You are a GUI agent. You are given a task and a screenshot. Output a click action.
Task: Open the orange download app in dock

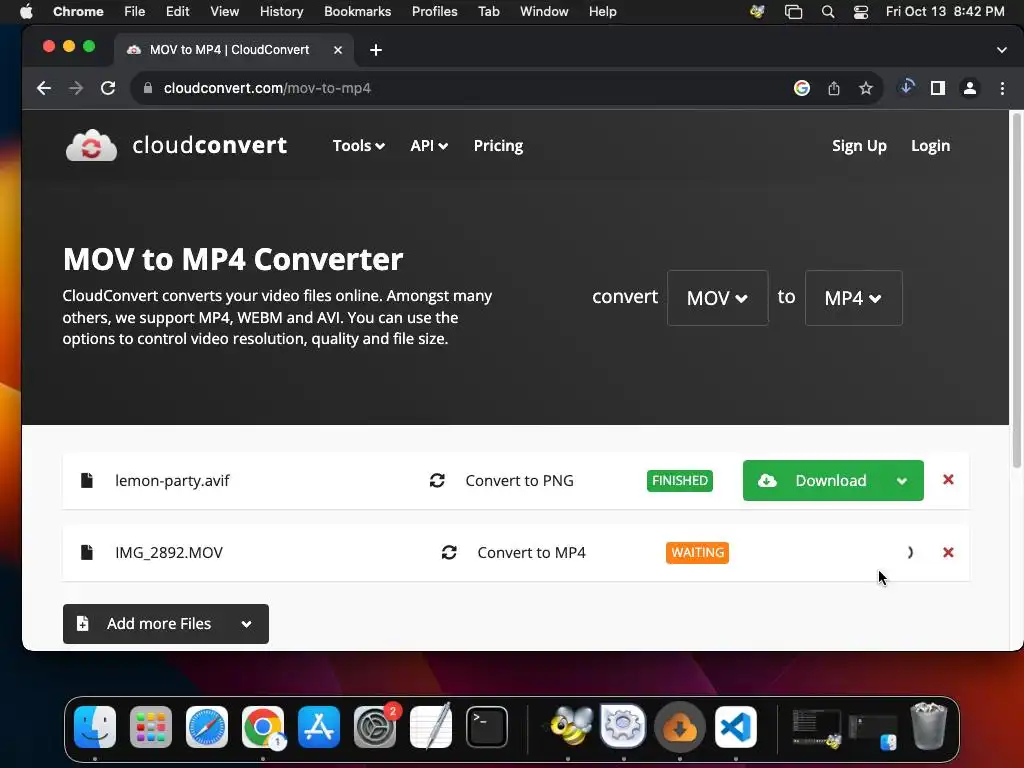(x=680, y=727)
